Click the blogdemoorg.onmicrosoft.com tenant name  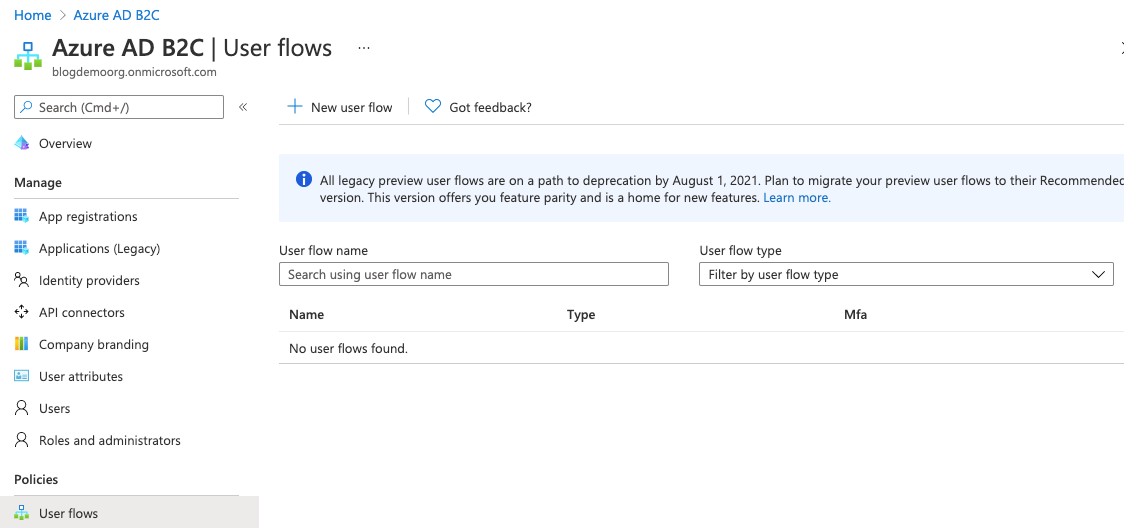(x=135, y=72)
